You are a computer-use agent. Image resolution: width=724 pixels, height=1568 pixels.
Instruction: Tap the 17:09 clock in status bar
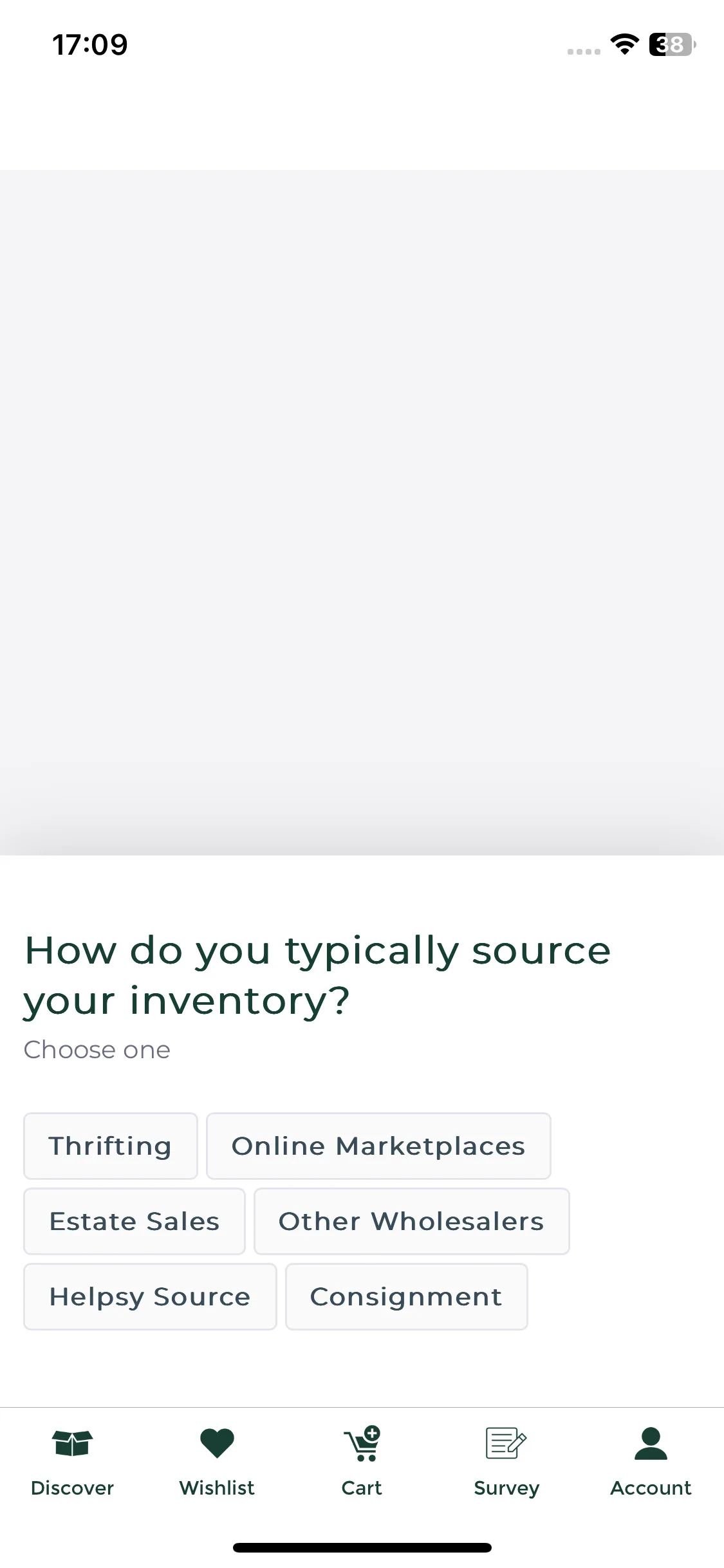pos(90,44)
